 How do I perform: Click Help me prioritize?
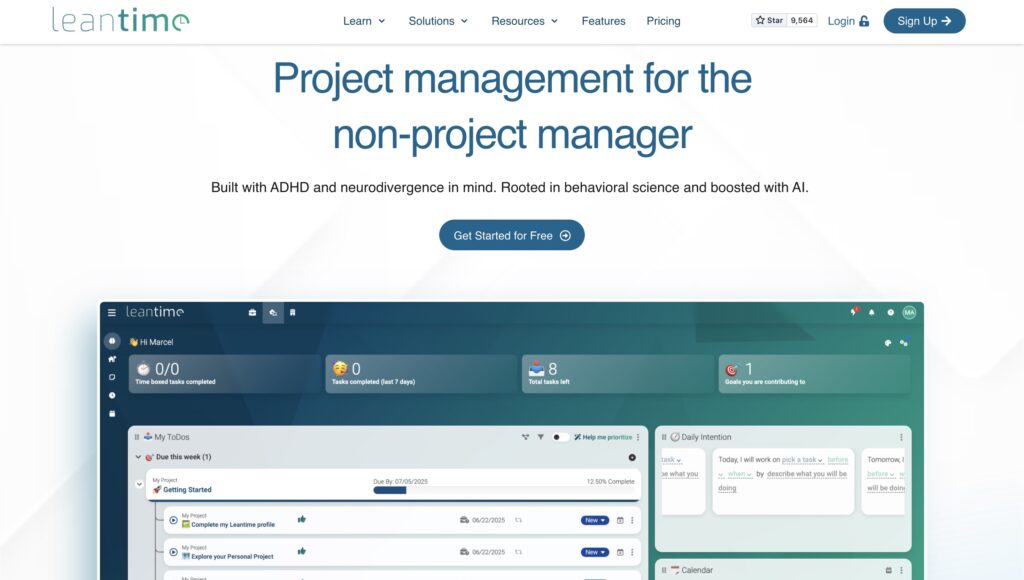pyautogui.click(x=603, y=437)
